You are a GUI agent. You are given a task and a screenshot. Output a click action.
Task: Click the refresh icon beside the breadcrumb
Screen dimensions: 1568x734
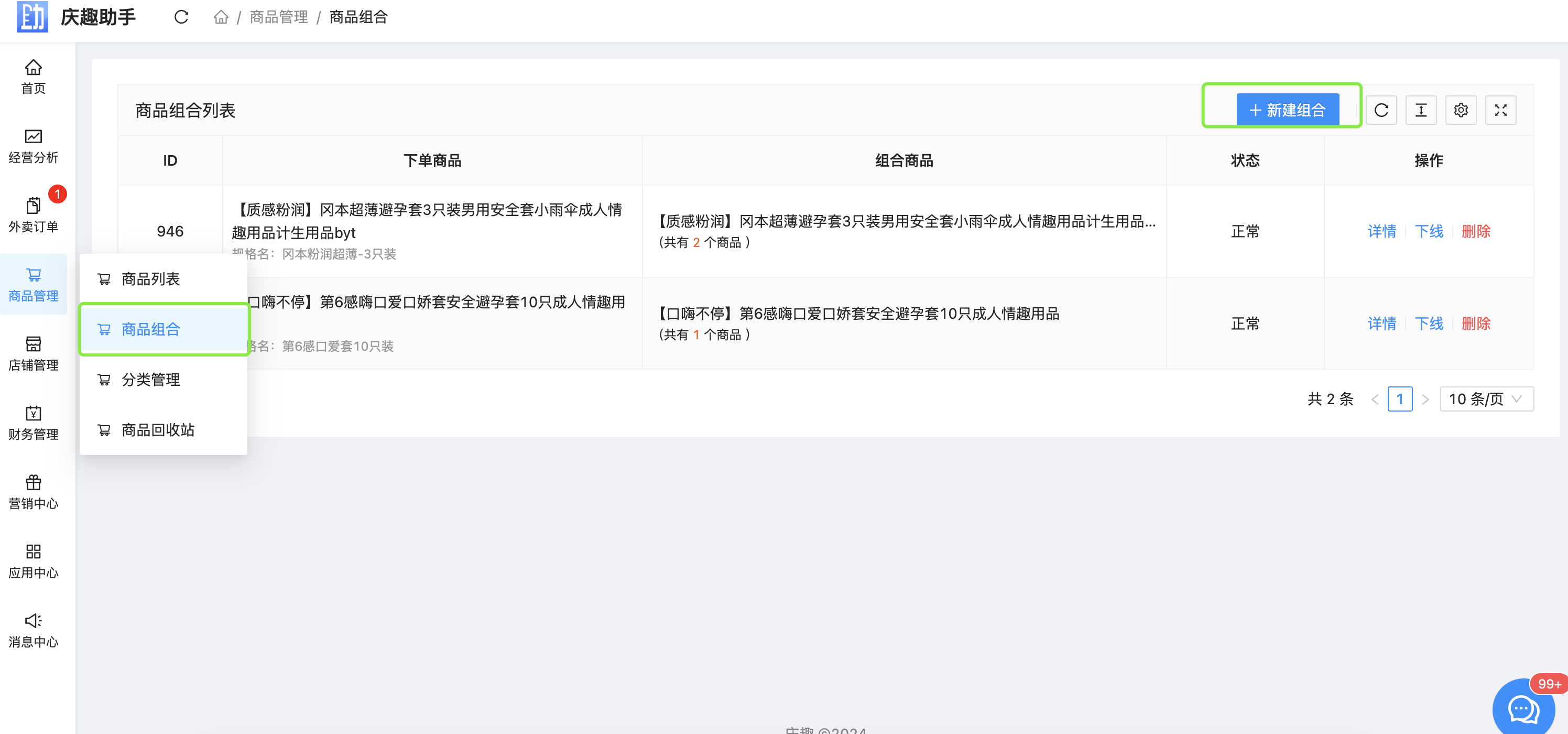click(181, 17)
